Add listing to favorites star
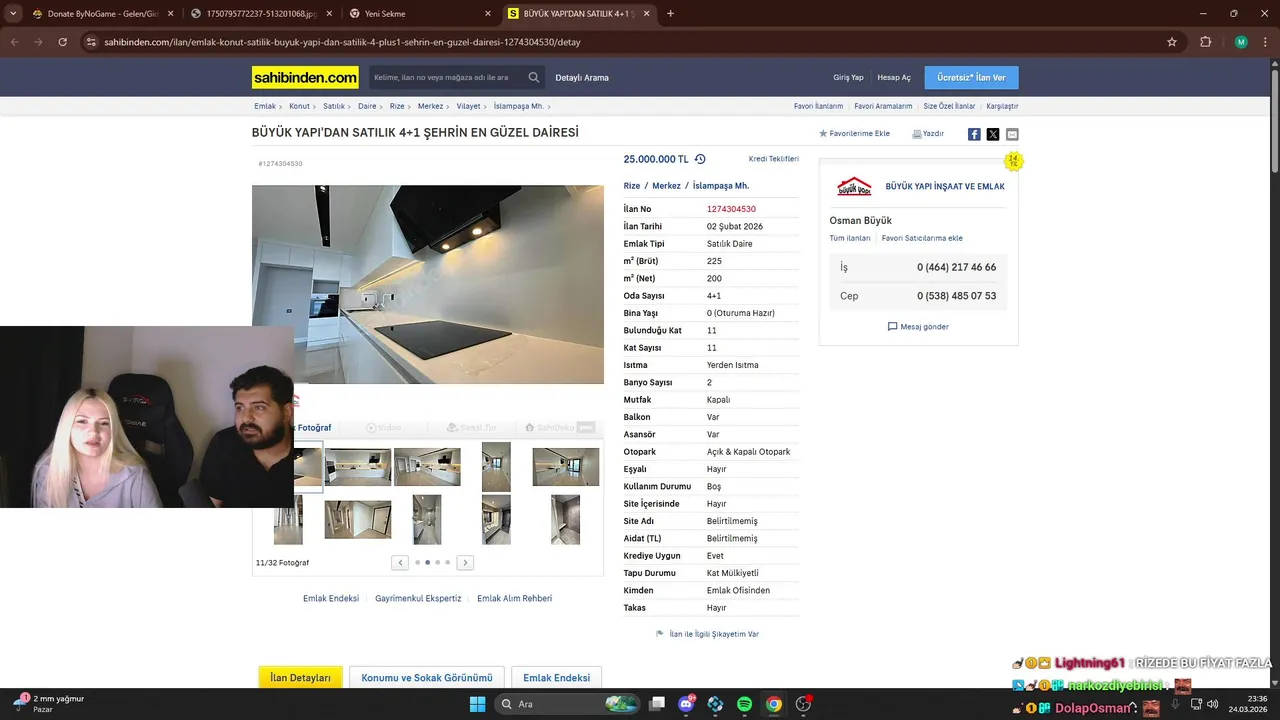 point(824,133)
